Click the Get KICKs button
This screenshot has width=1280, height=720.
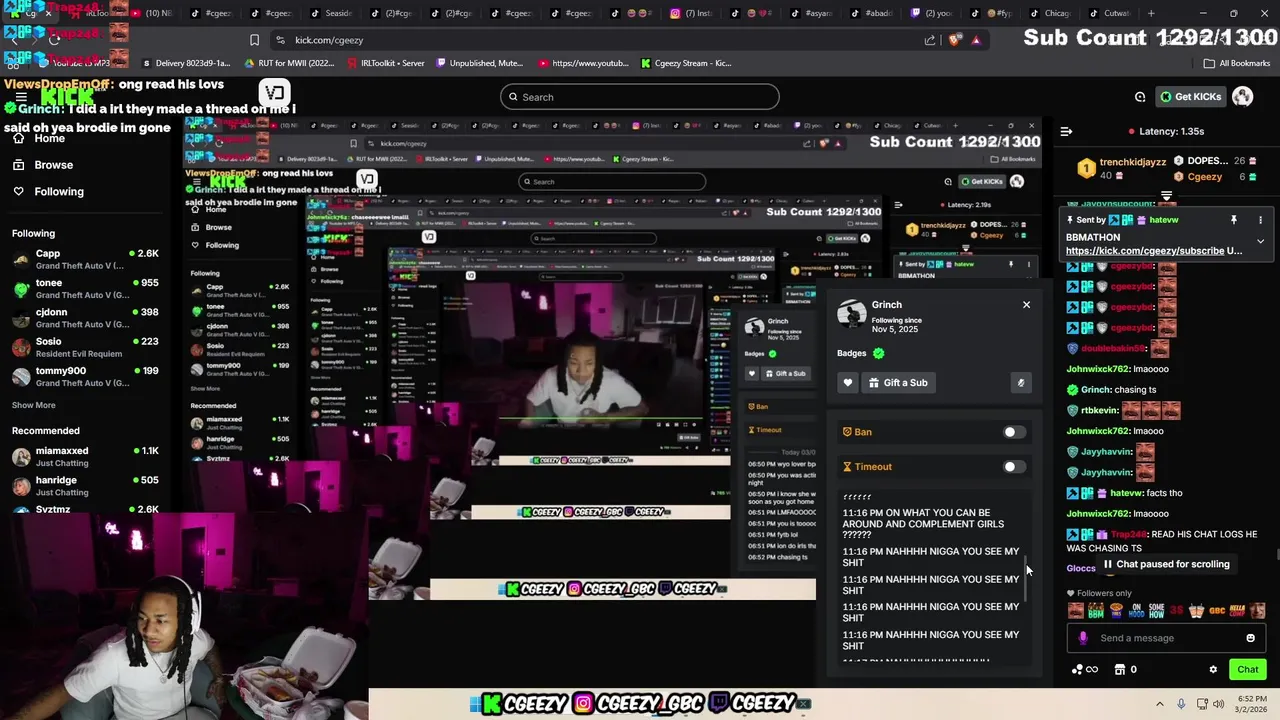[x=1189, y=97]
